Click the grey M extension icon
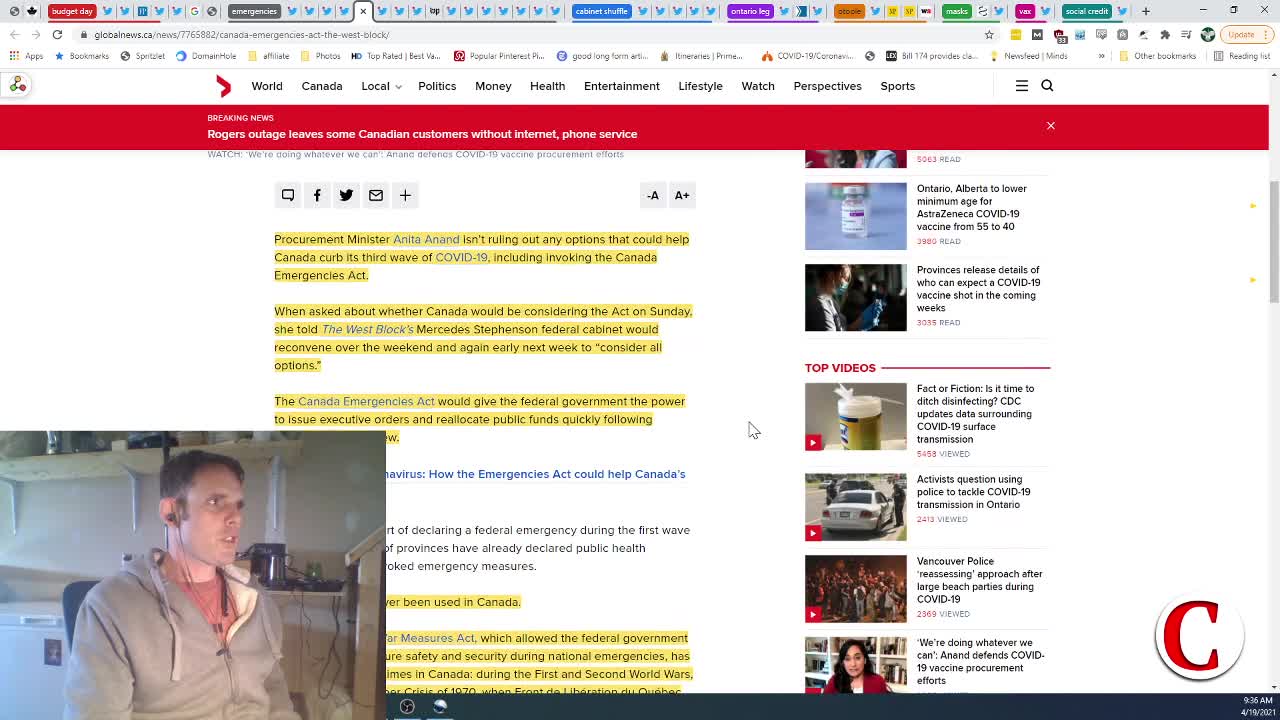This screenshot has width=1280, height=720. click(1037, 34)
